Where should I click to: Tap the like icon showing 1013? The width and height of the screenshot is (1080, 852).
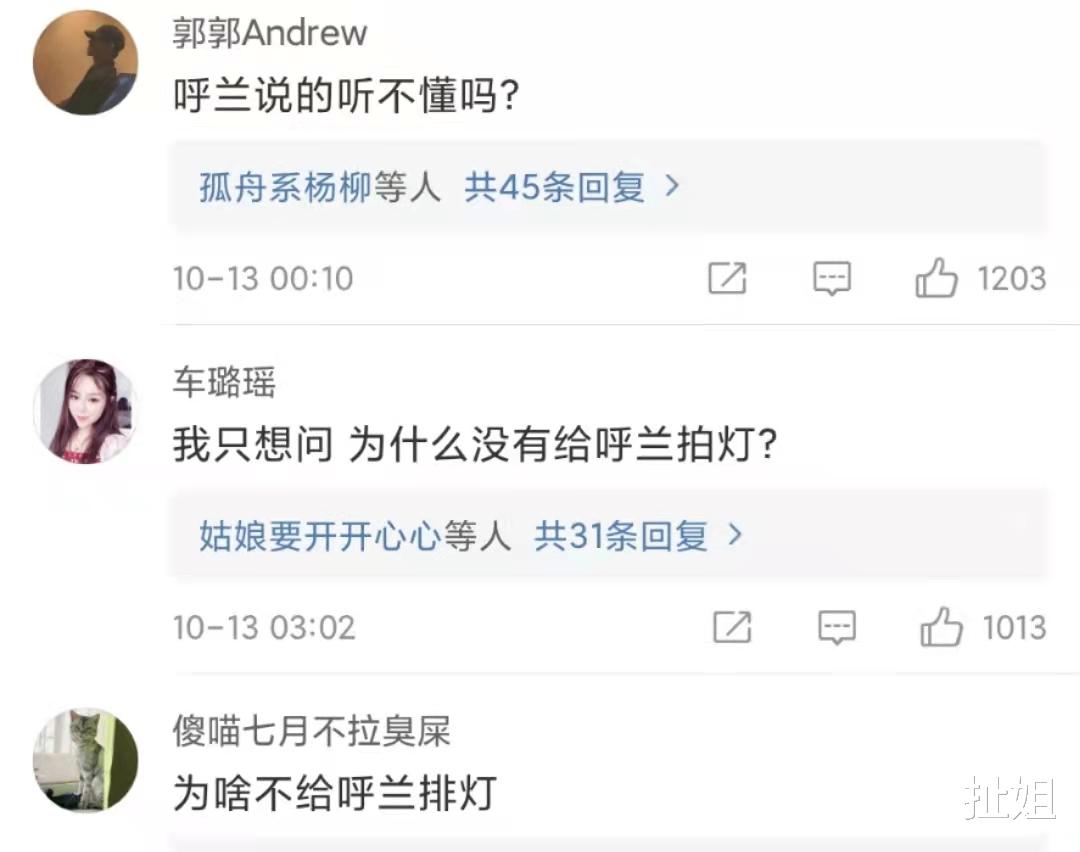941,628
